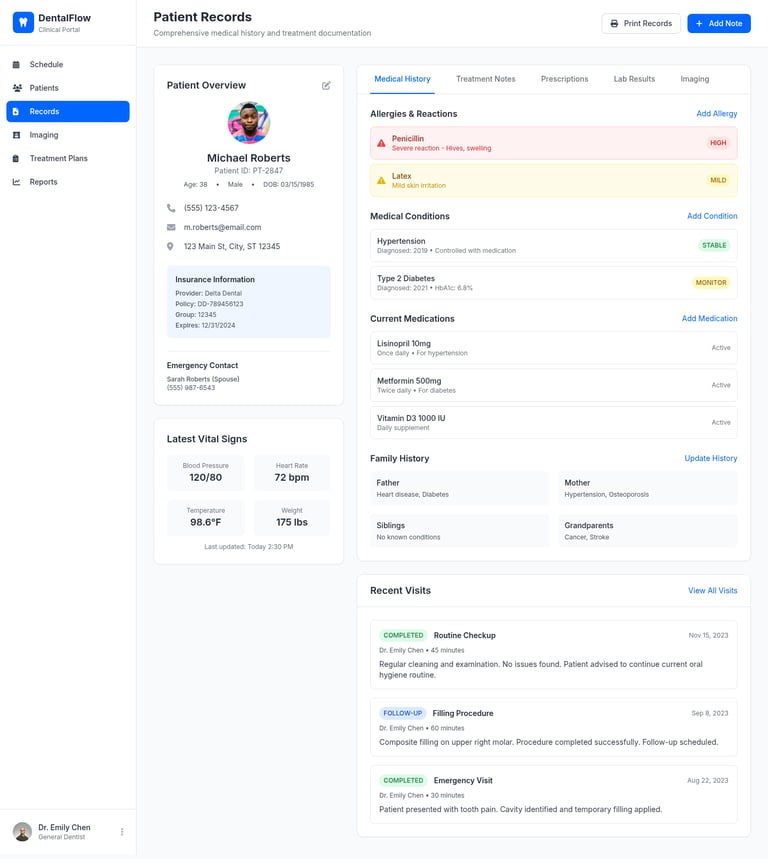Click the envelope icon beside m.roberts@email.com
This screenshot has height=859, width=768.
pyautogui.click(x=171, y=227)
